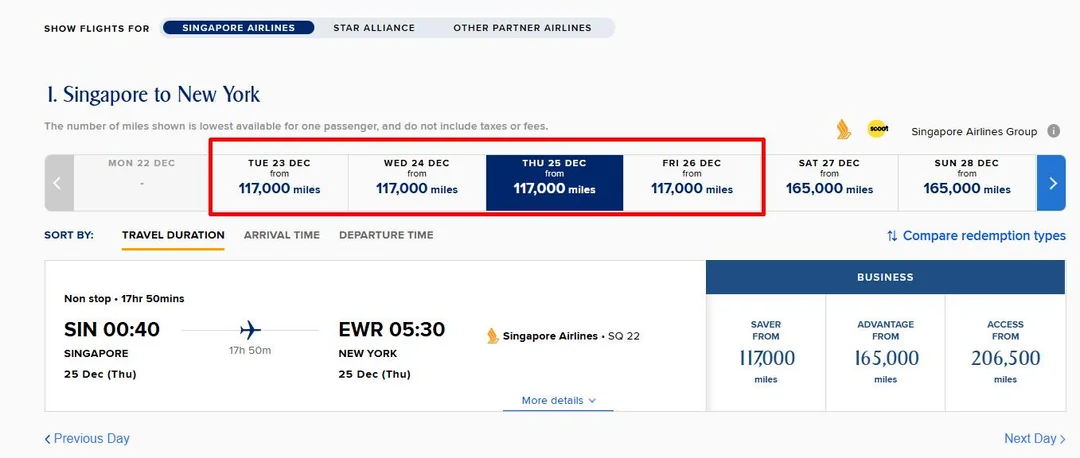Click the SQ 22 airline logo icon

(492, 336)
